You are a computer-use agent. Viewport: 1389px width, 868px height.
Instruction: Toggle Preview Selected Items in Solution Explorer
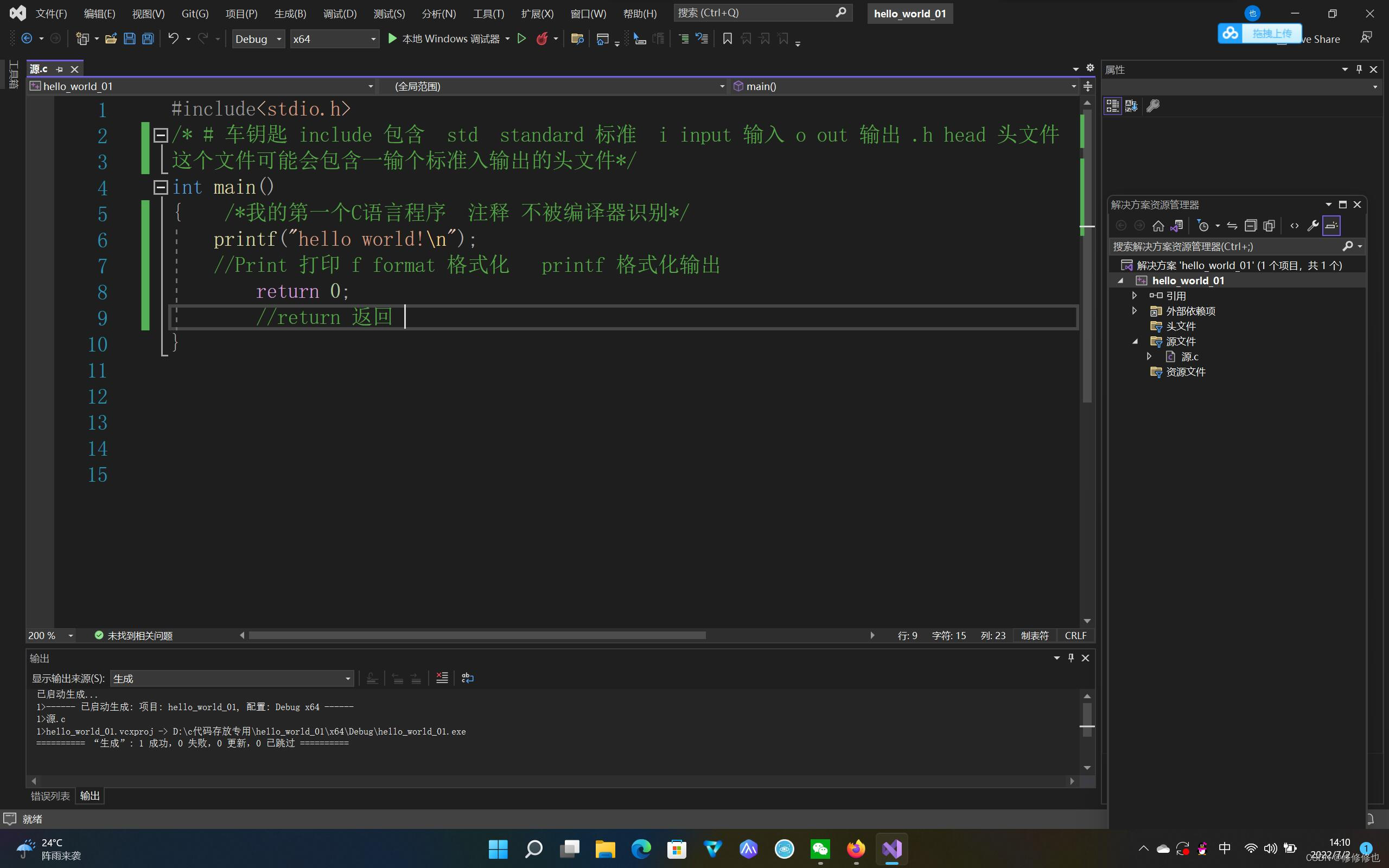[x=1331, y=225]
